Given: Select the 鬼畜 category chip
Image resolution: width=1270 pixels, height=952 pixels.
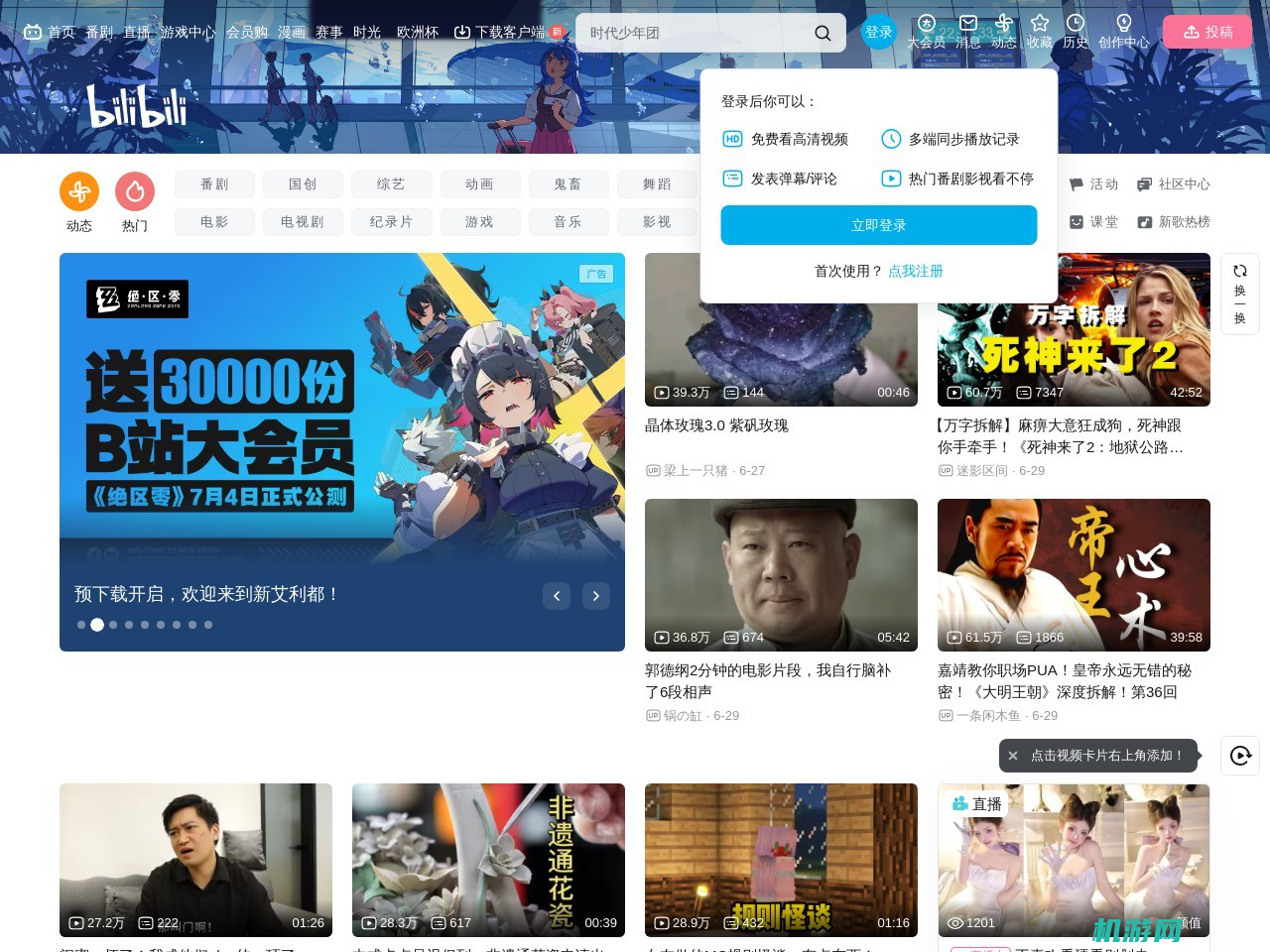Looking at the screenshot, I should coord(568,184).
